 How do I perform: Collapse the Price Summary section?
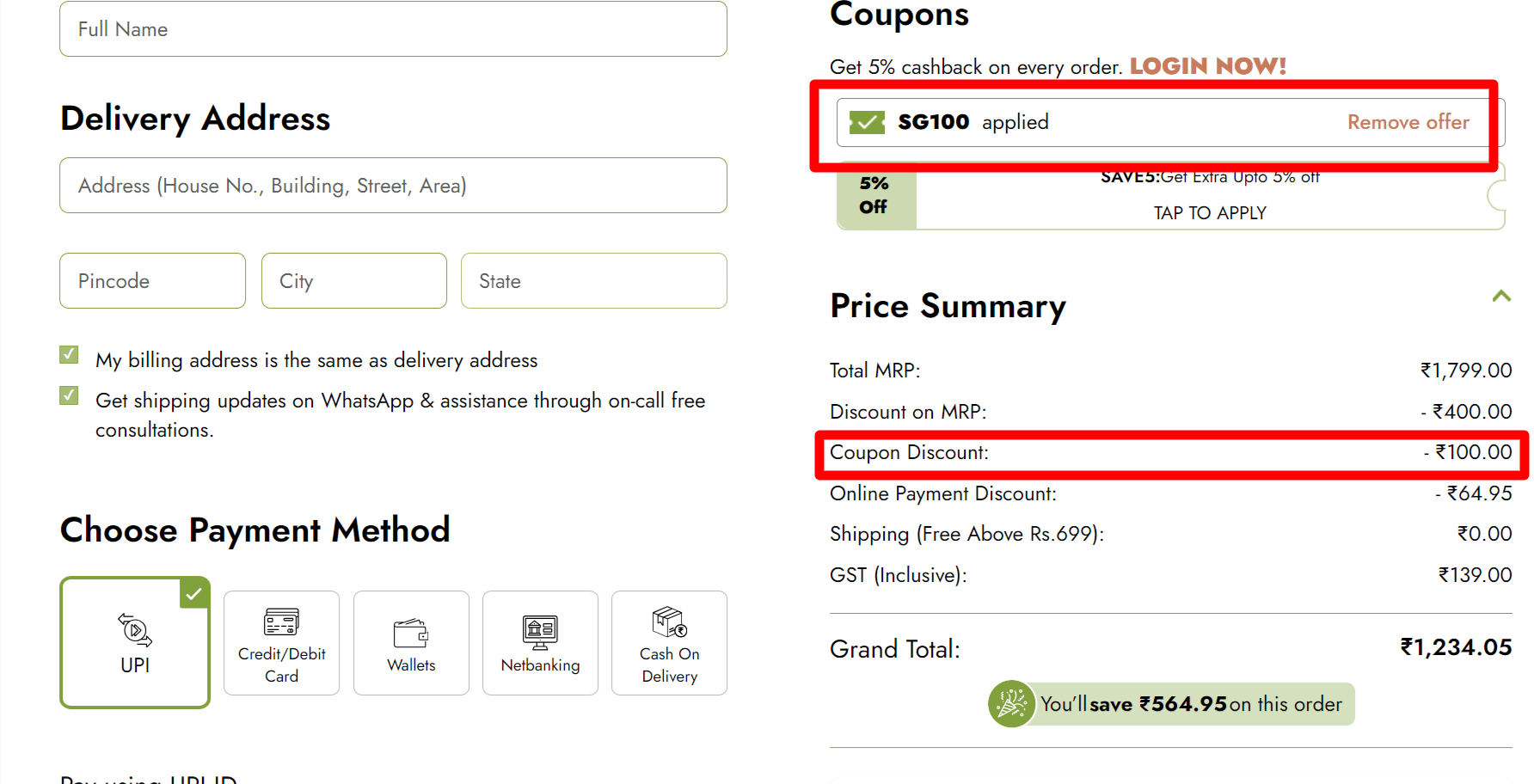tap(1501, 297)
